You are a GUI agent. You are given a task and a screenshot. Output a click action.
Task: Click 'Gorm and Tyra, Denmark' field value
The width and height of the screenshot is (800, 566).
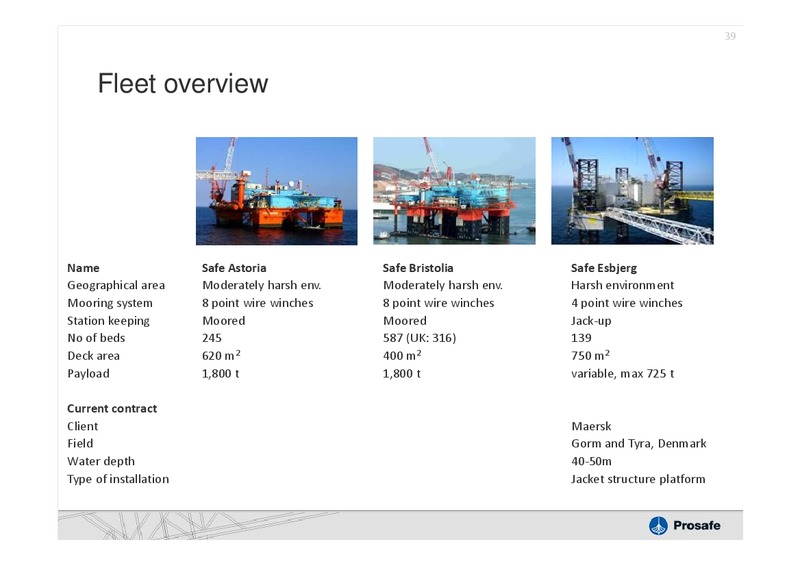tap(639, 444)
